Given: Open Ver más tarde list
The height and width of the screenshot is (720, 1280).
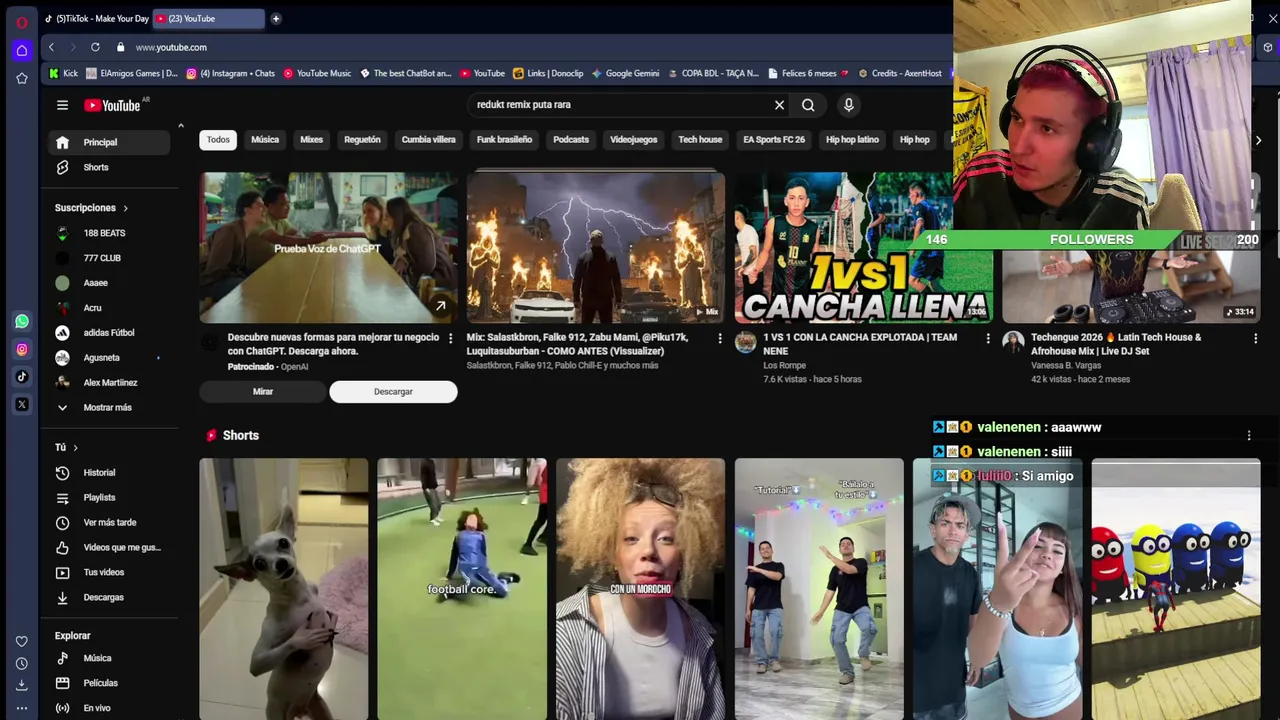Looking at the screenshot, I should [x=109, y=523].
